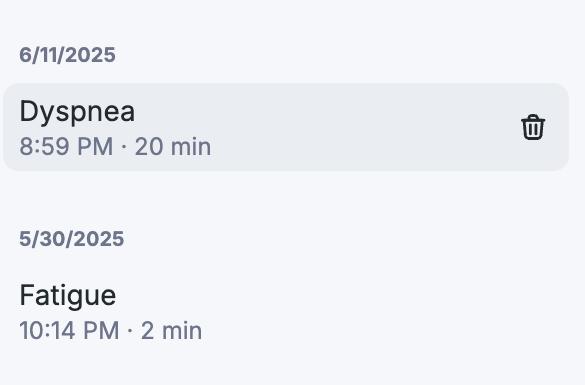Click the Dyspnea title text
This screenshot has width=585, height=385.
[77, 112]
